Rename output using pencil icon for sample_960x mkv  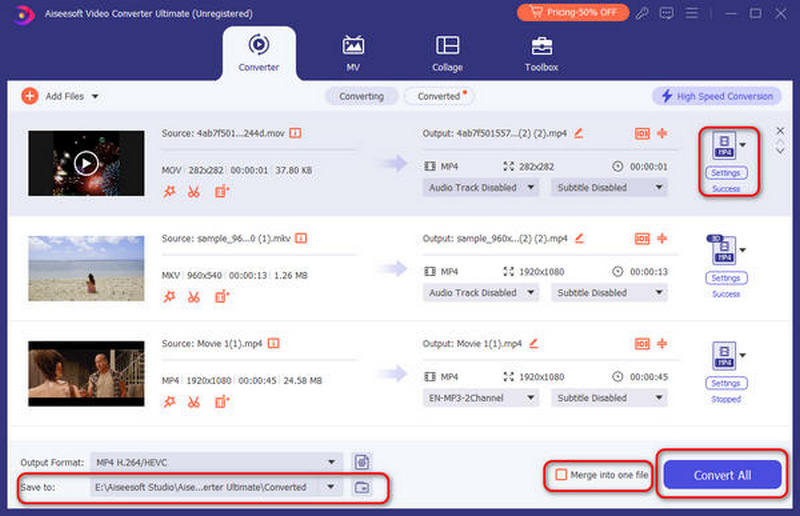[x=577, y=239]
